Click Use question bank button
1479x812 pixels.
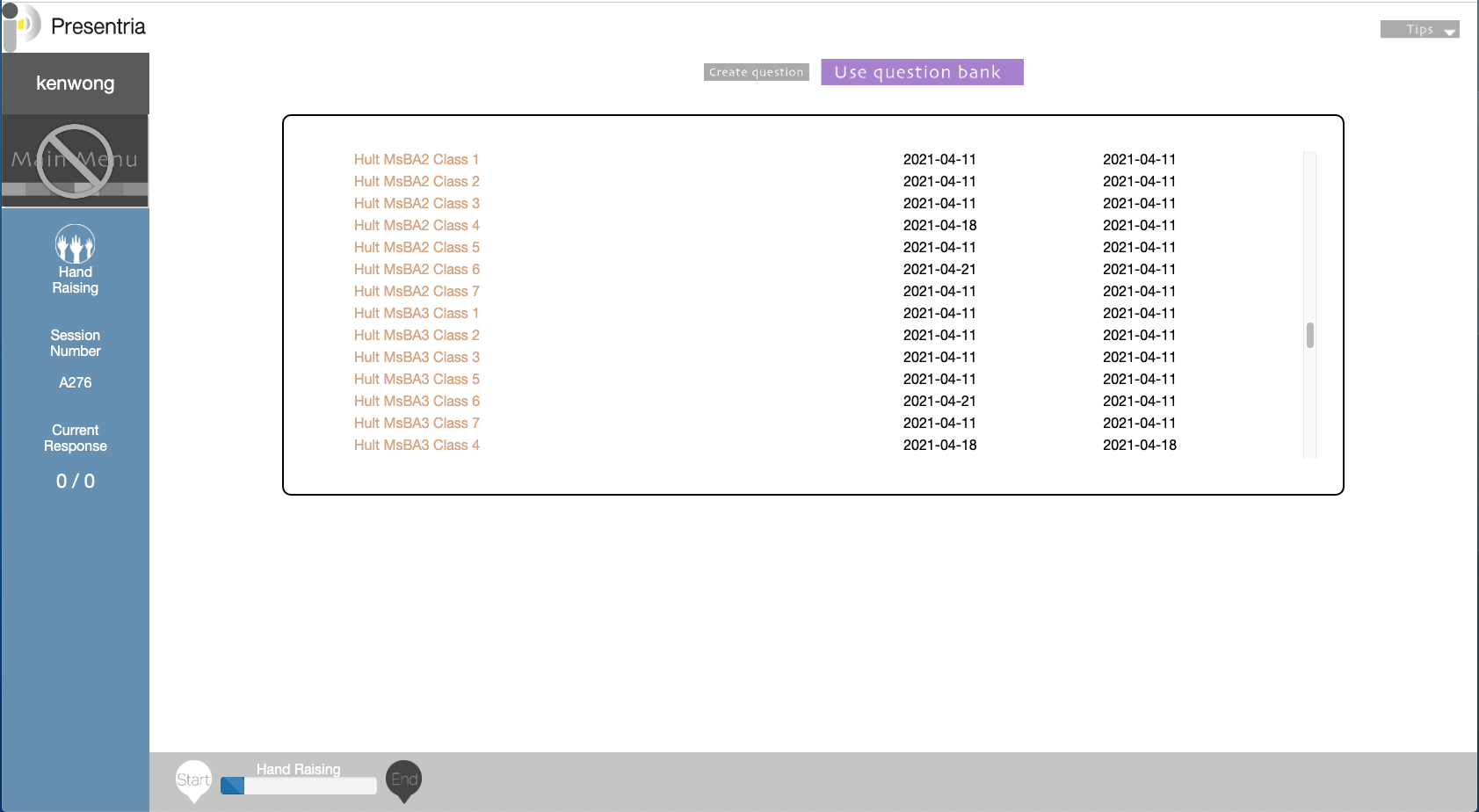point(922,72)
